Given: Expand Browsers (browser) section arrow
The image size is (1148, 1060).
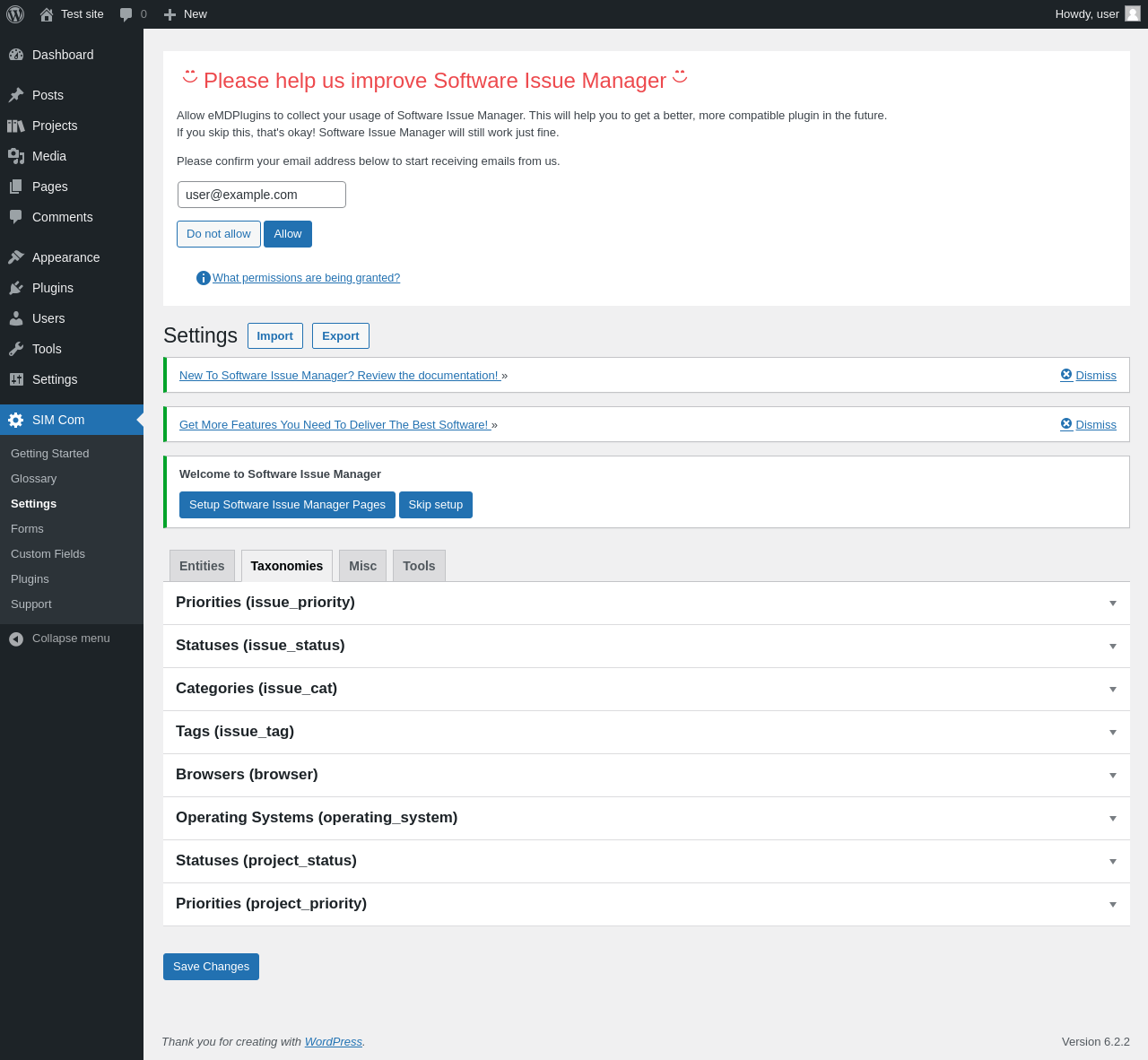Looking at the screenshot, I should click(x=1113, y=776).
